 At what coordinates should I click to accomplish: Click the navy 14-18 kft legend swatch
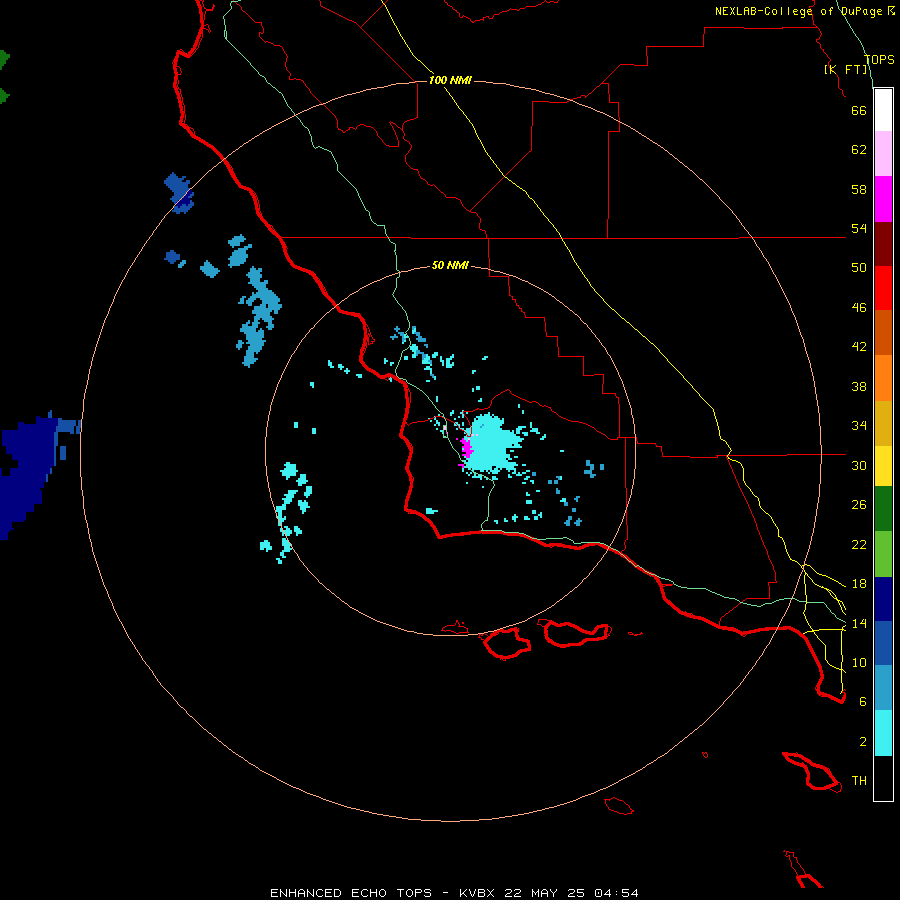(x=883, y=599)
